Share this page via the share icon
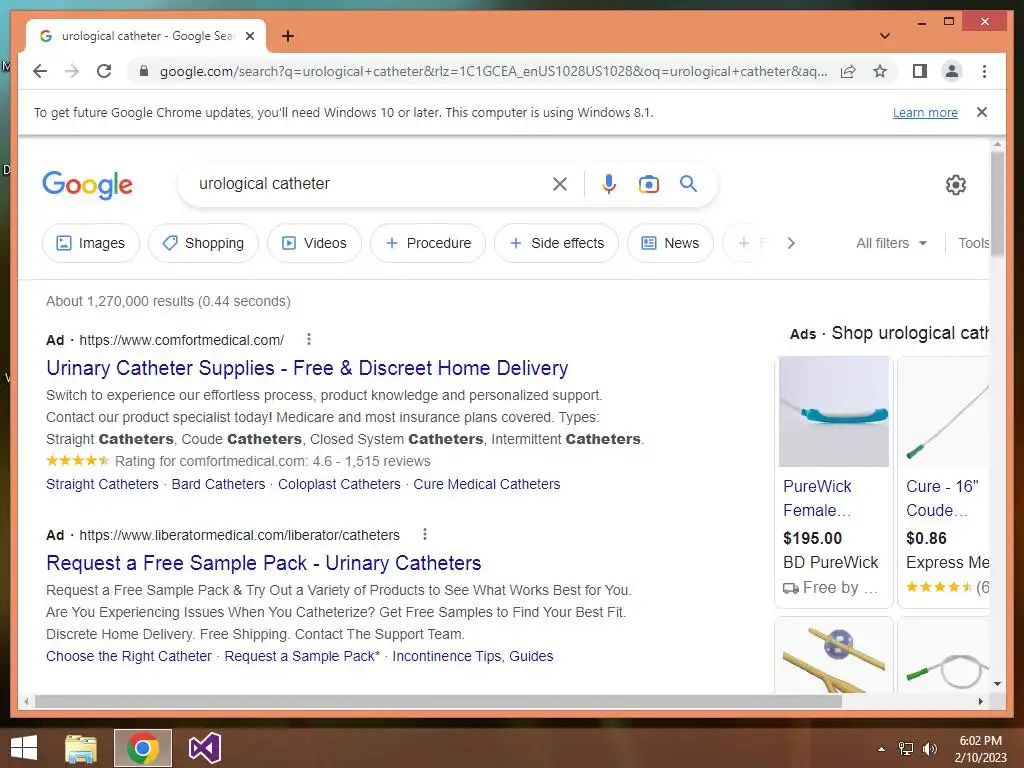The height and width of the screenshot is (768, 1024). point(848,71)
